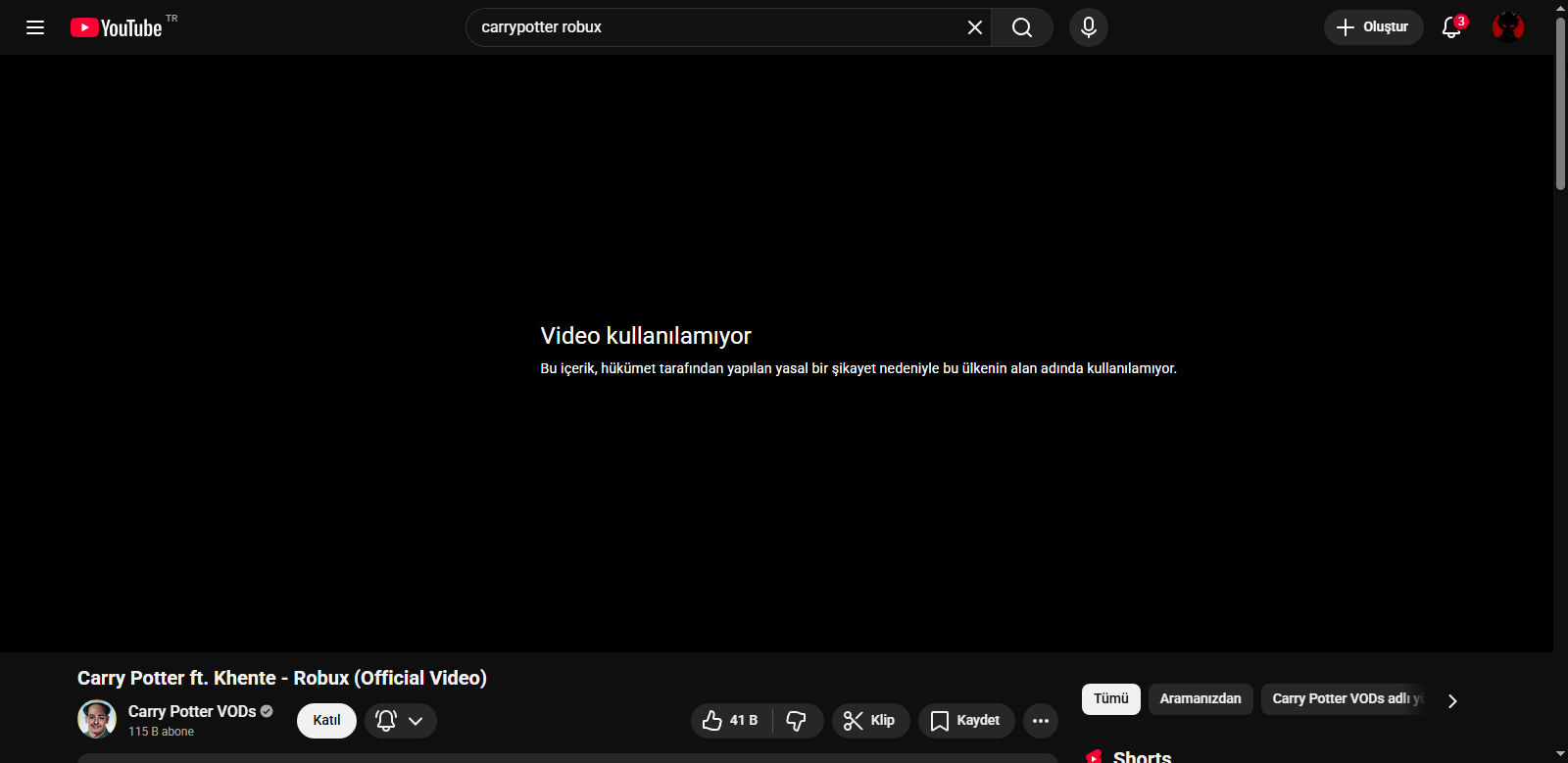Dislike the video
Image resolution: width=1568 pixels, height=763 pixels.
tap(797, 721)
